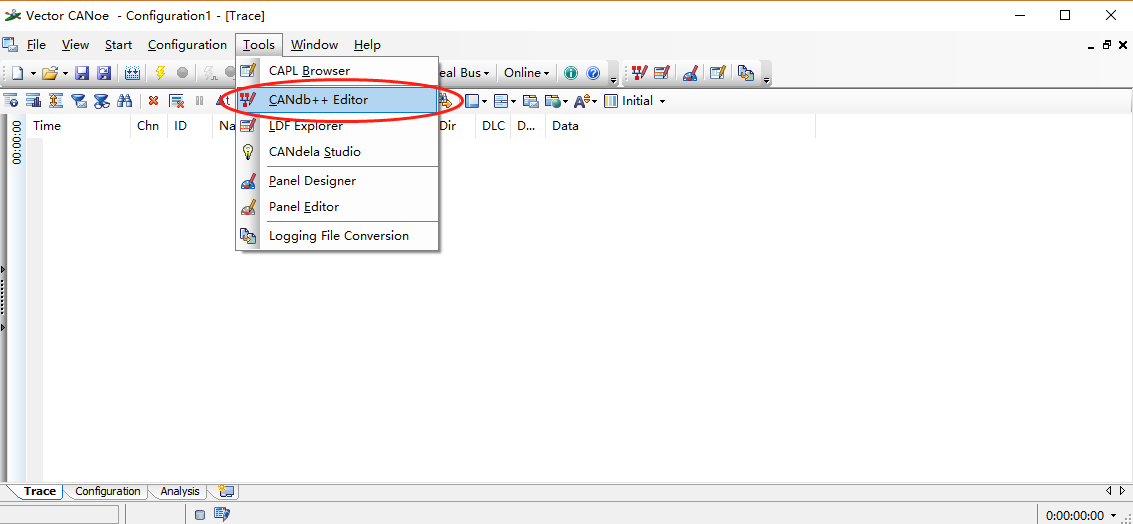Choose CANdb++ Editor in Tools menu
Image resolution: width=1133 pixels, height=524 pixels.
[337, 100]
